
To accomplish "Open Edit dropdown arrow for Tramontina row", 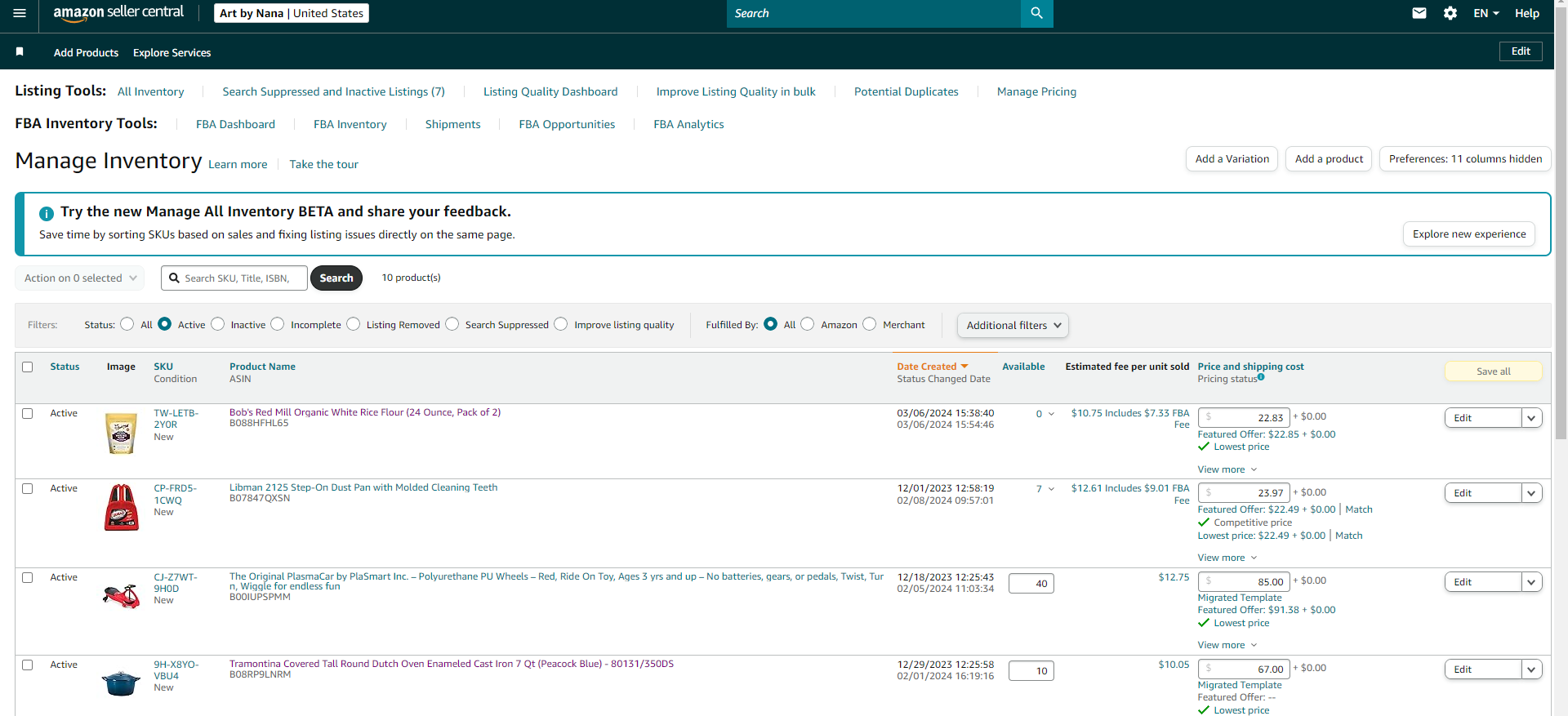I will [x=1532, y=669].
